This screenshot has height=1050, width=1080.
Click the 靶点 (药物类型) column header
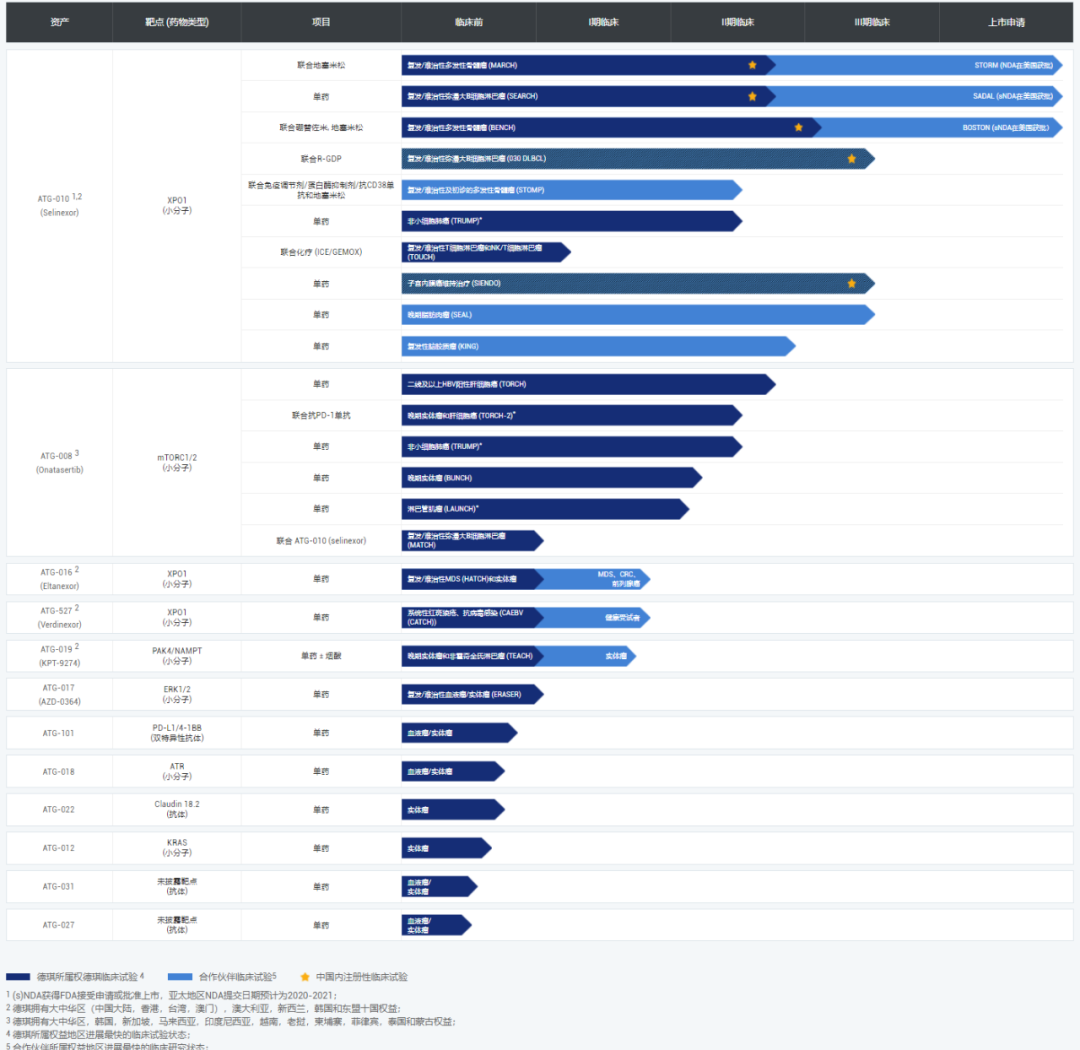176,22
